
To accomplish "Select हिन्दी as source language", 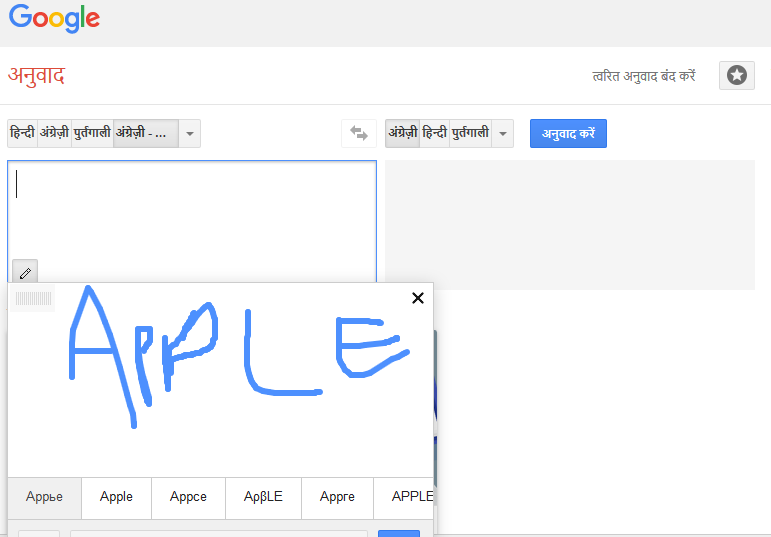I will [x=23, y=133].
